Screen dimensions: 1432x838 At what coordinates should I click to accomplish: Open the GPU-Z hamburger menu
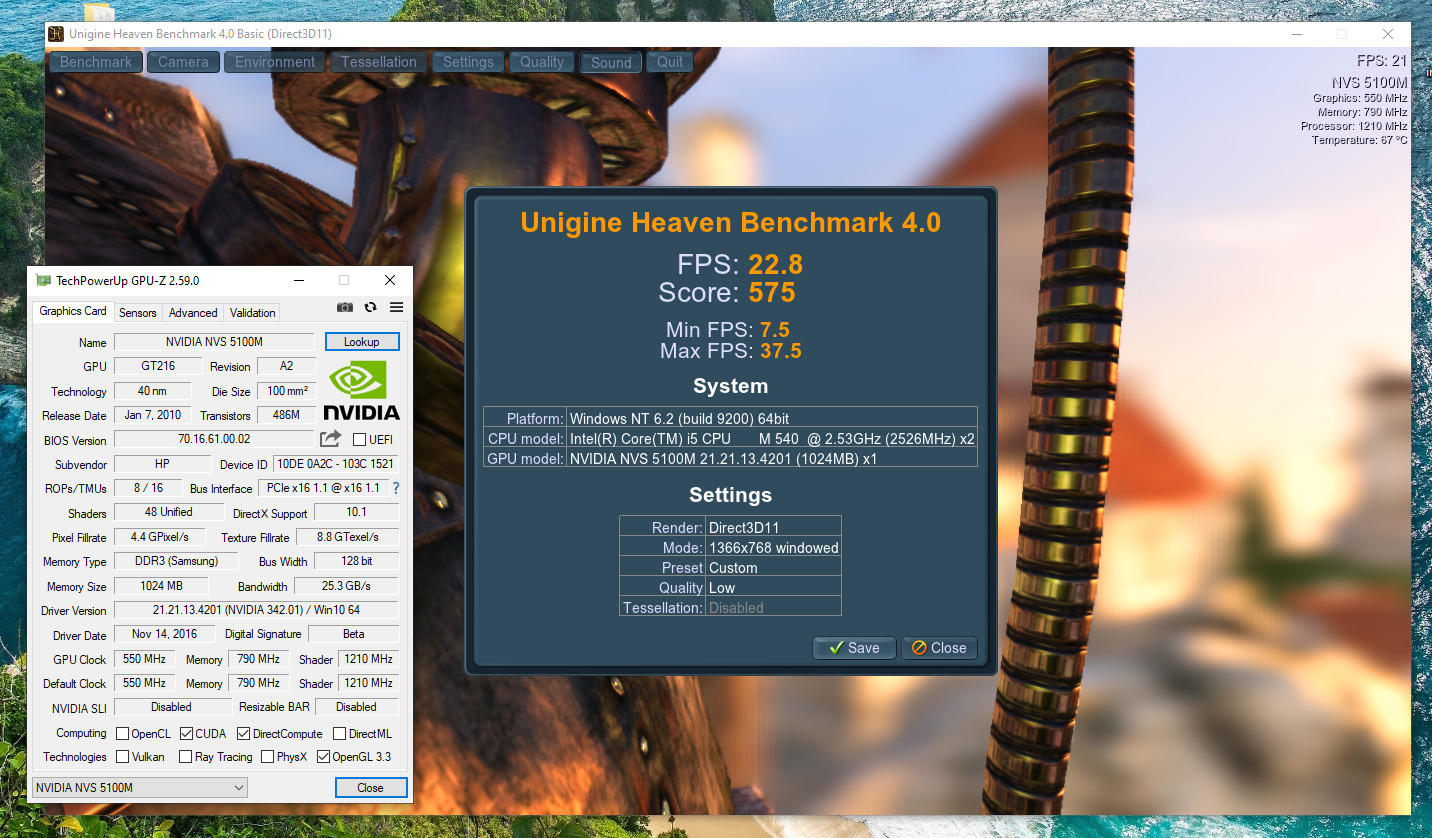[396, 307]
